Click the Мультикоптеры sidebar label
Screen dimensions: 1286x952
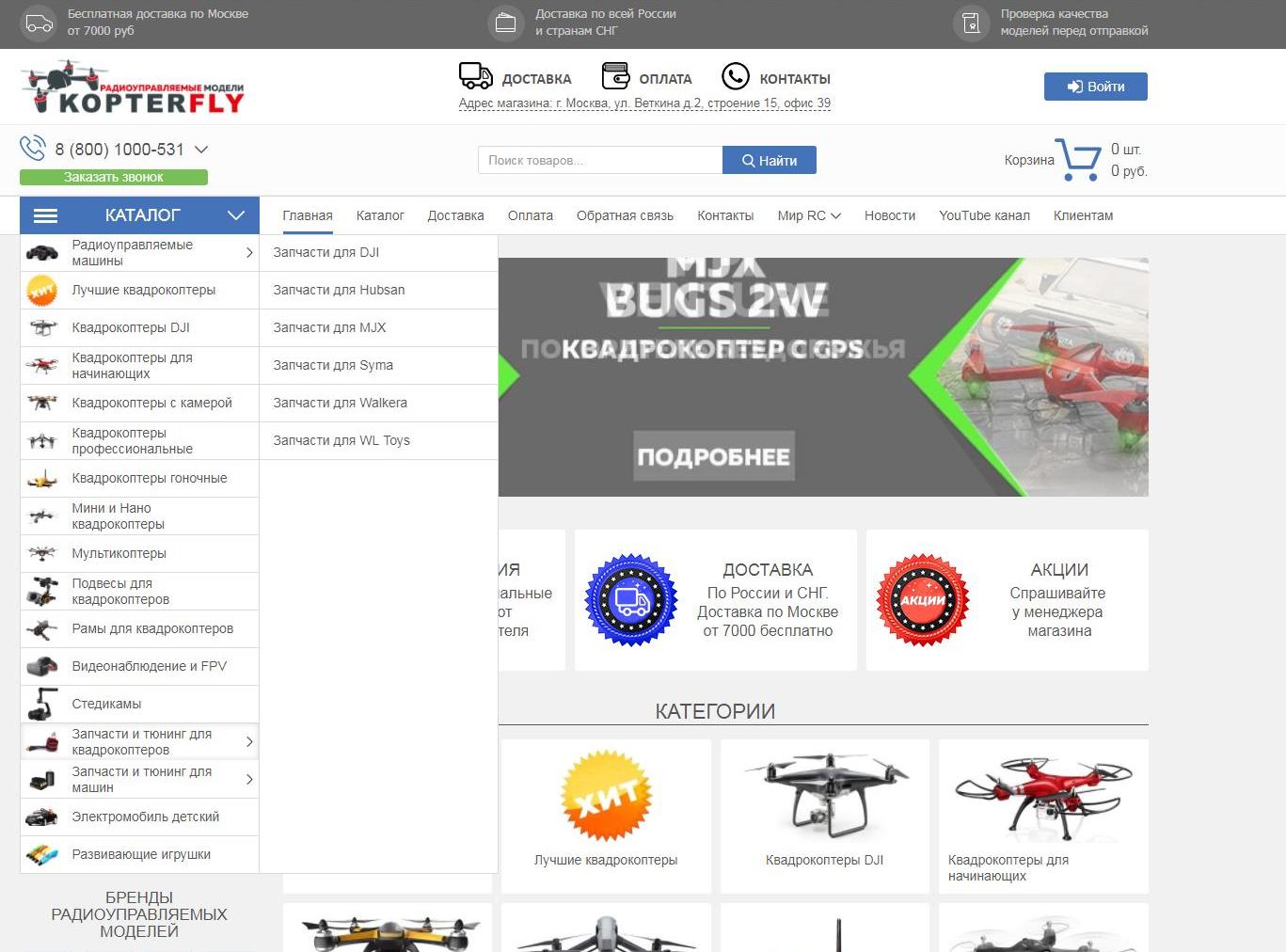119,553
